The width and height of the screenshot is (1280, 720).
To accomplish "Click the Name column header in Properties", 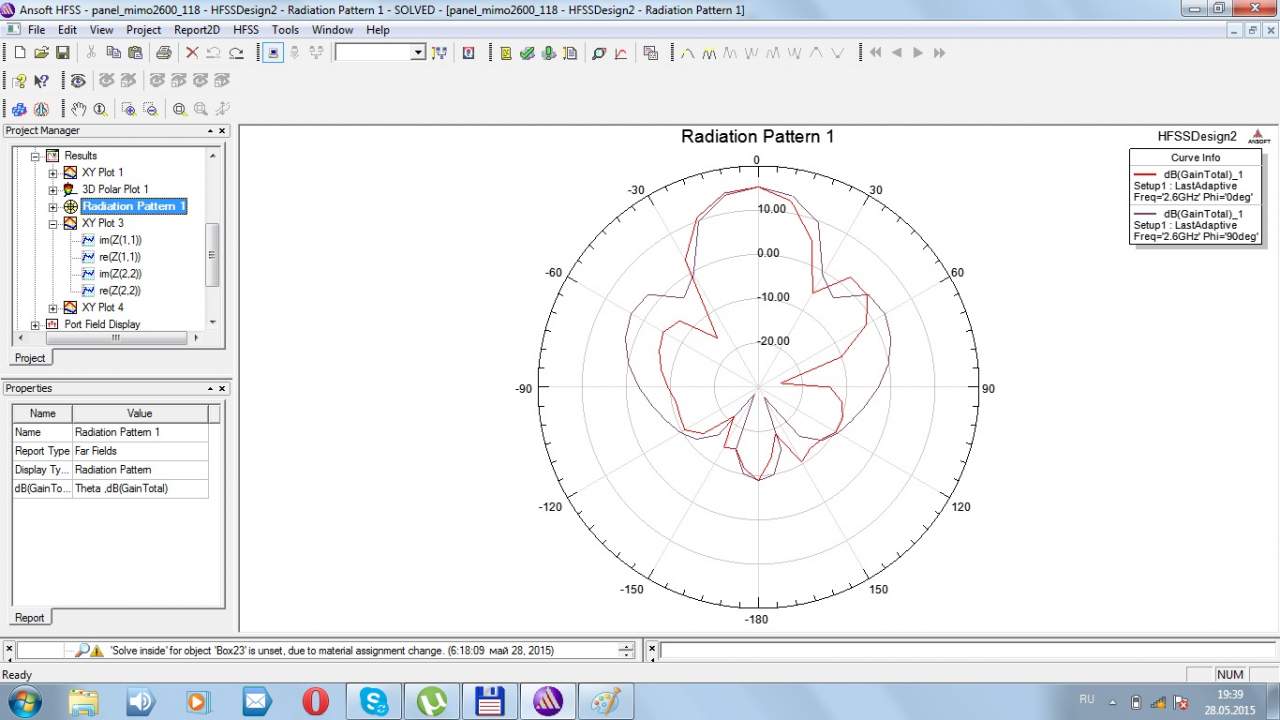I will point(42,413).
